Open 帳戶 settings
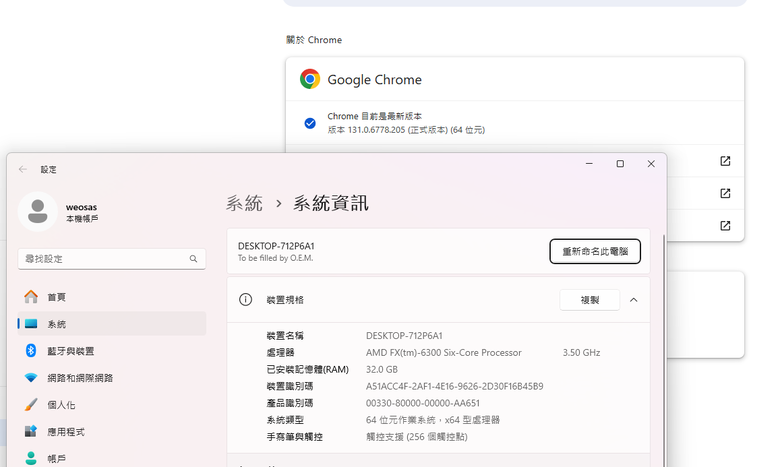The width and height of the screenshot is (780, 467). click(x=111, y=458)
